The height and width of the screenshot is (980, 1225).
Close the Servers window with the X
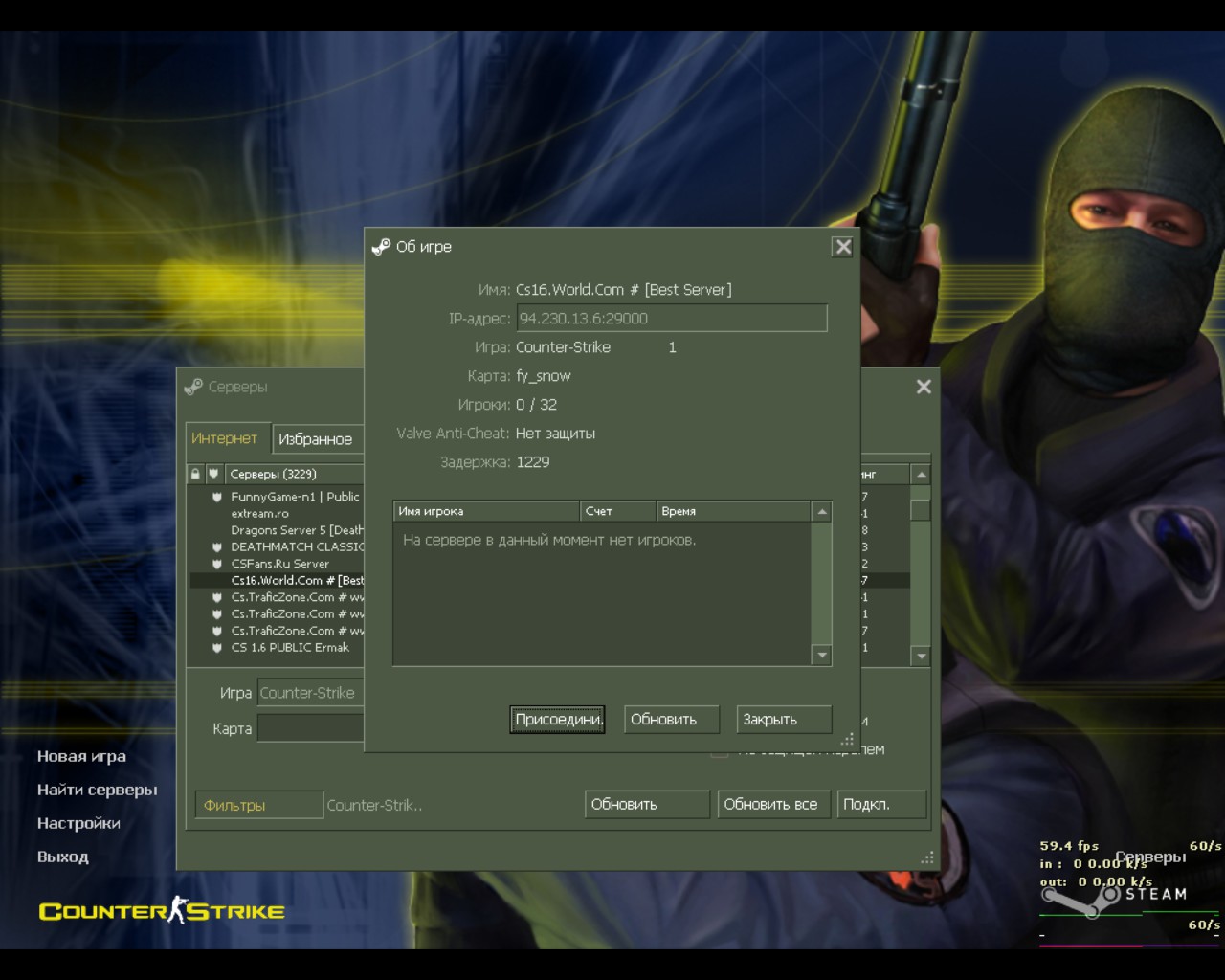tap(924, 387)
